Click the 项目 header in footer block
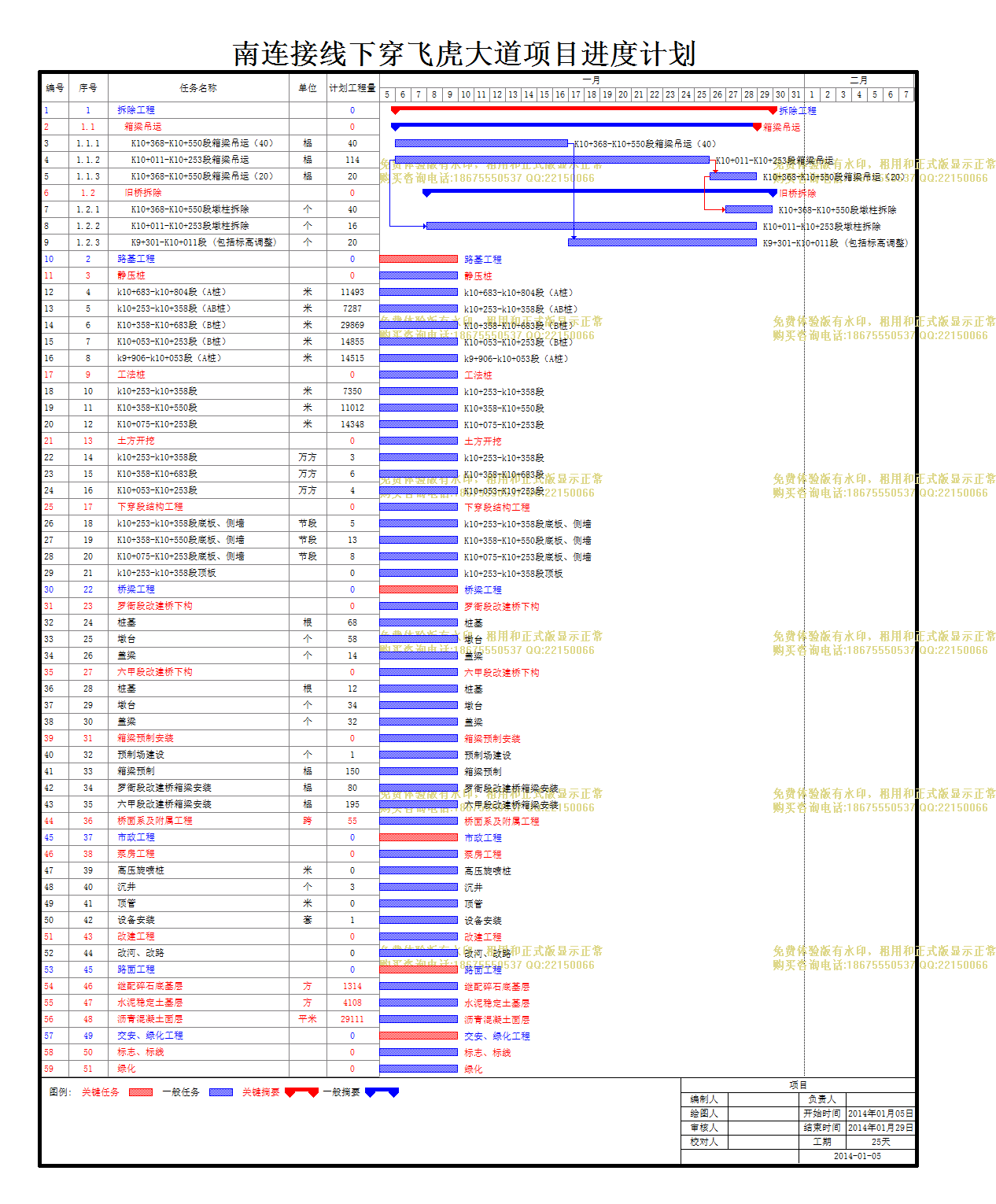 798,1085
